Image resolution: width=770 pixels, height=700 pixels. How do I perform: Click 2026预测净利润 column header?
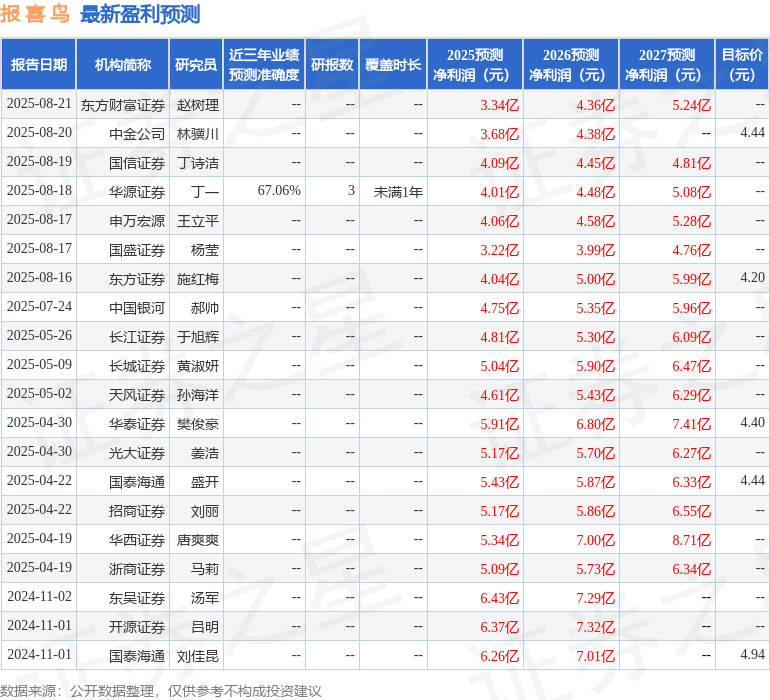click(x=571, y=65)
